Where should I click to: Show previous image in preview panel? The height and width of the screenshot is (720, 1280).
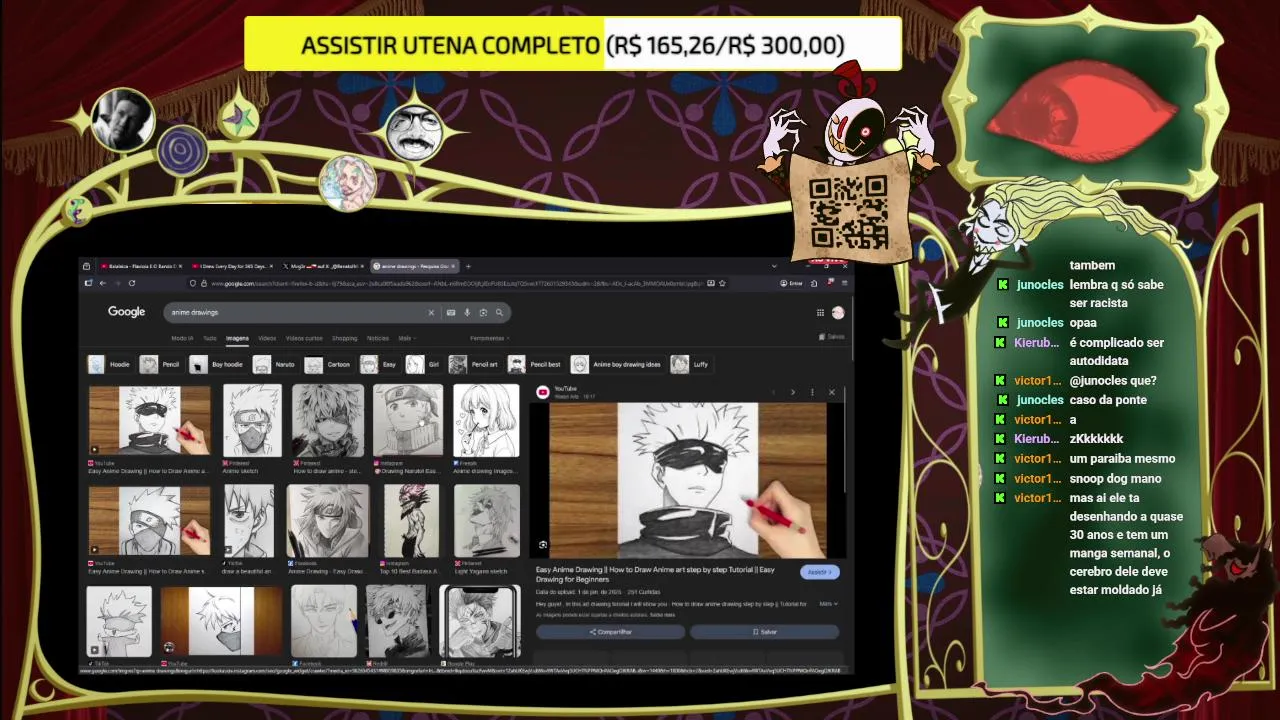point(773,392)
